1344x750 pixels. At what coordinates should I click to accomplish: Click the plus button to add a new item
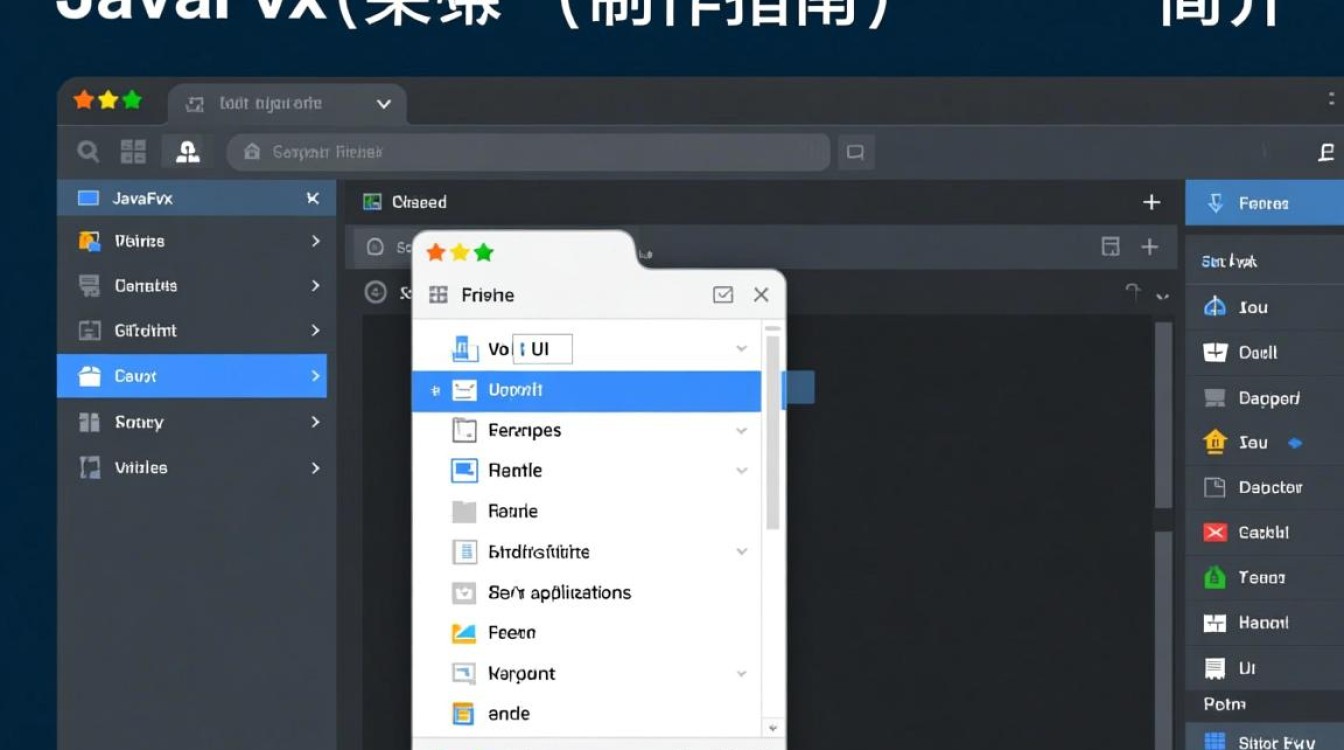(x=1150, y=201)
